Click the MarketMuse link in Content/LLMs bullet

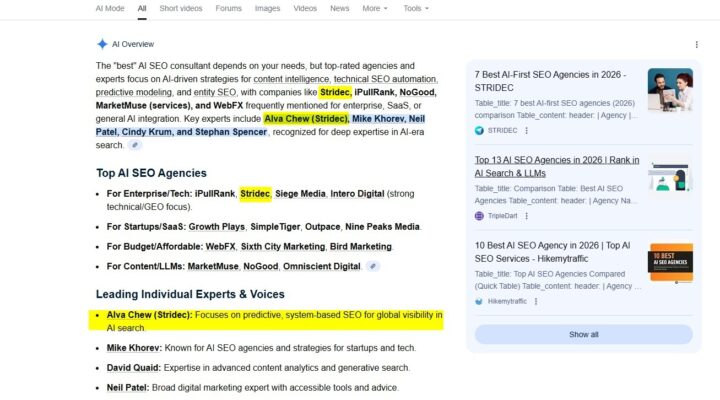(213, 266)
